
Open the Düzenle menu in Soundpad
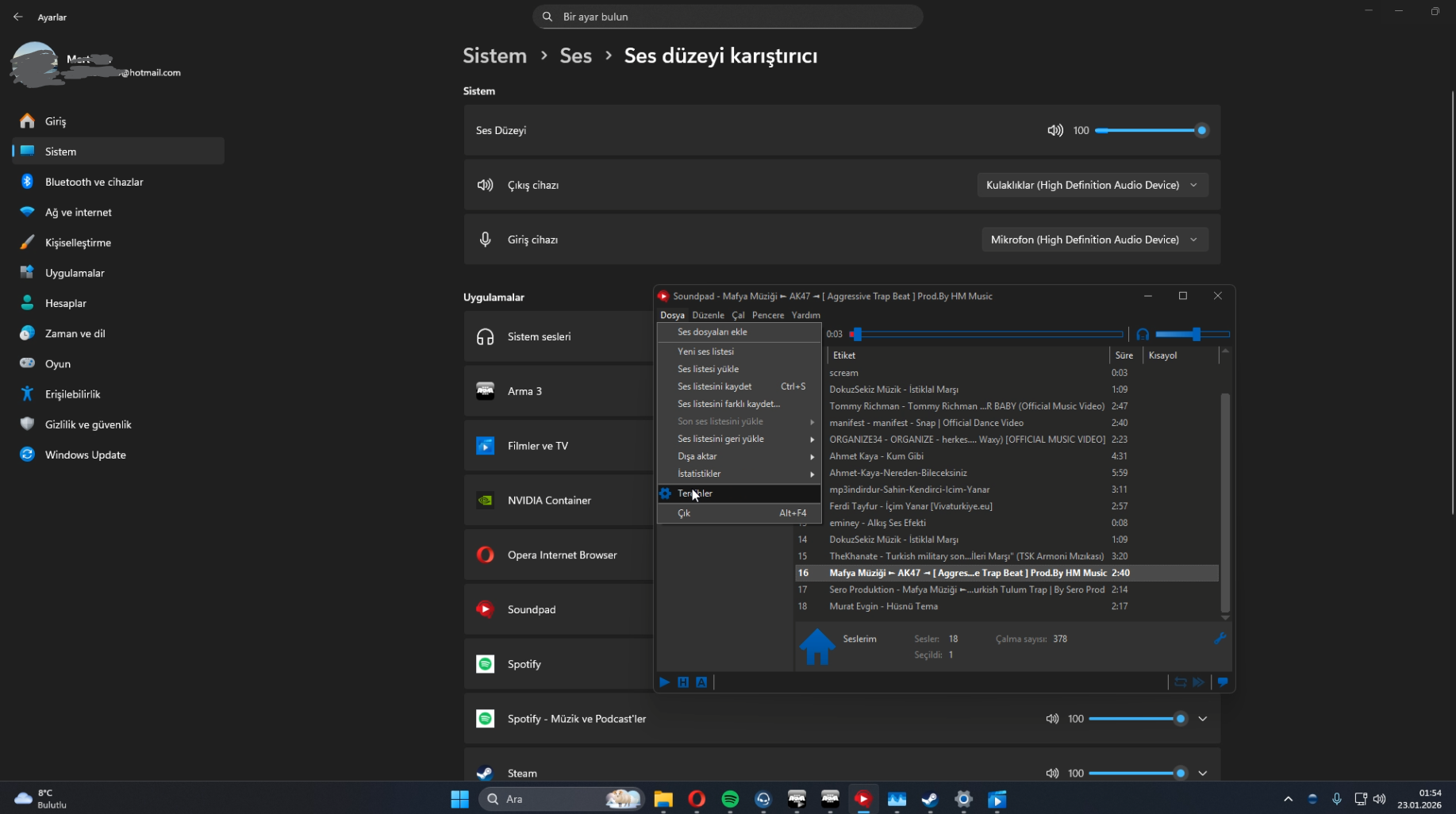tap(708, 315)
